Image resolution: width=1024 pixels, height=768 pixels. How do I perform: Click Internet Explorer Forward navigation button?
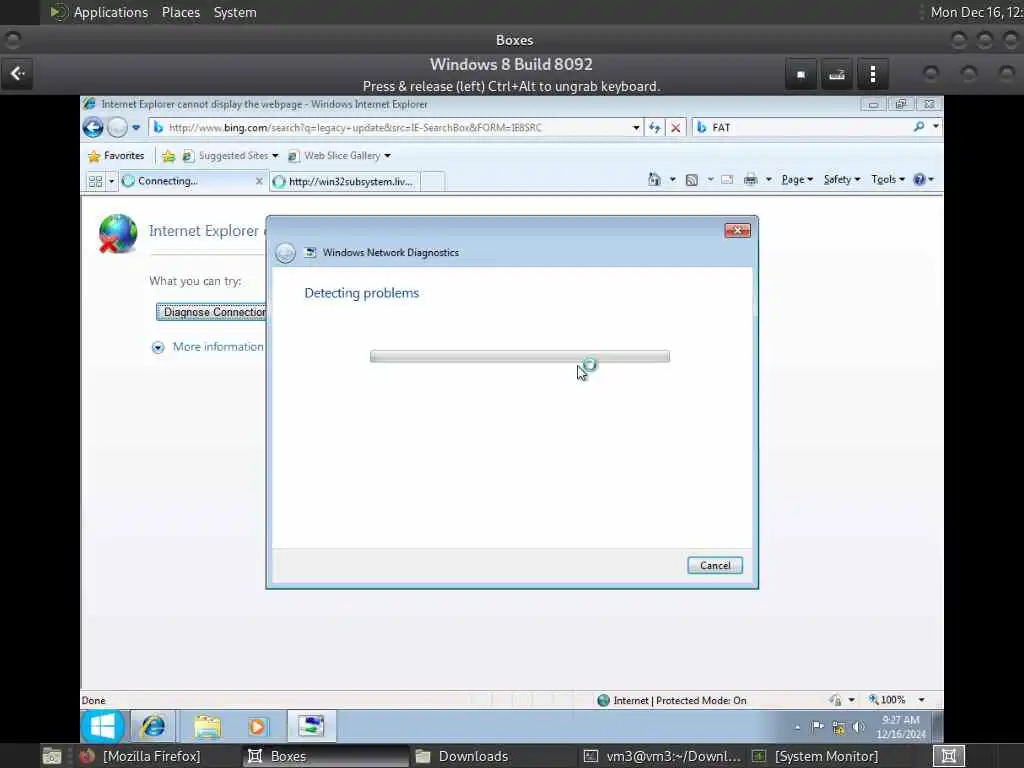(x=118, y=127)
